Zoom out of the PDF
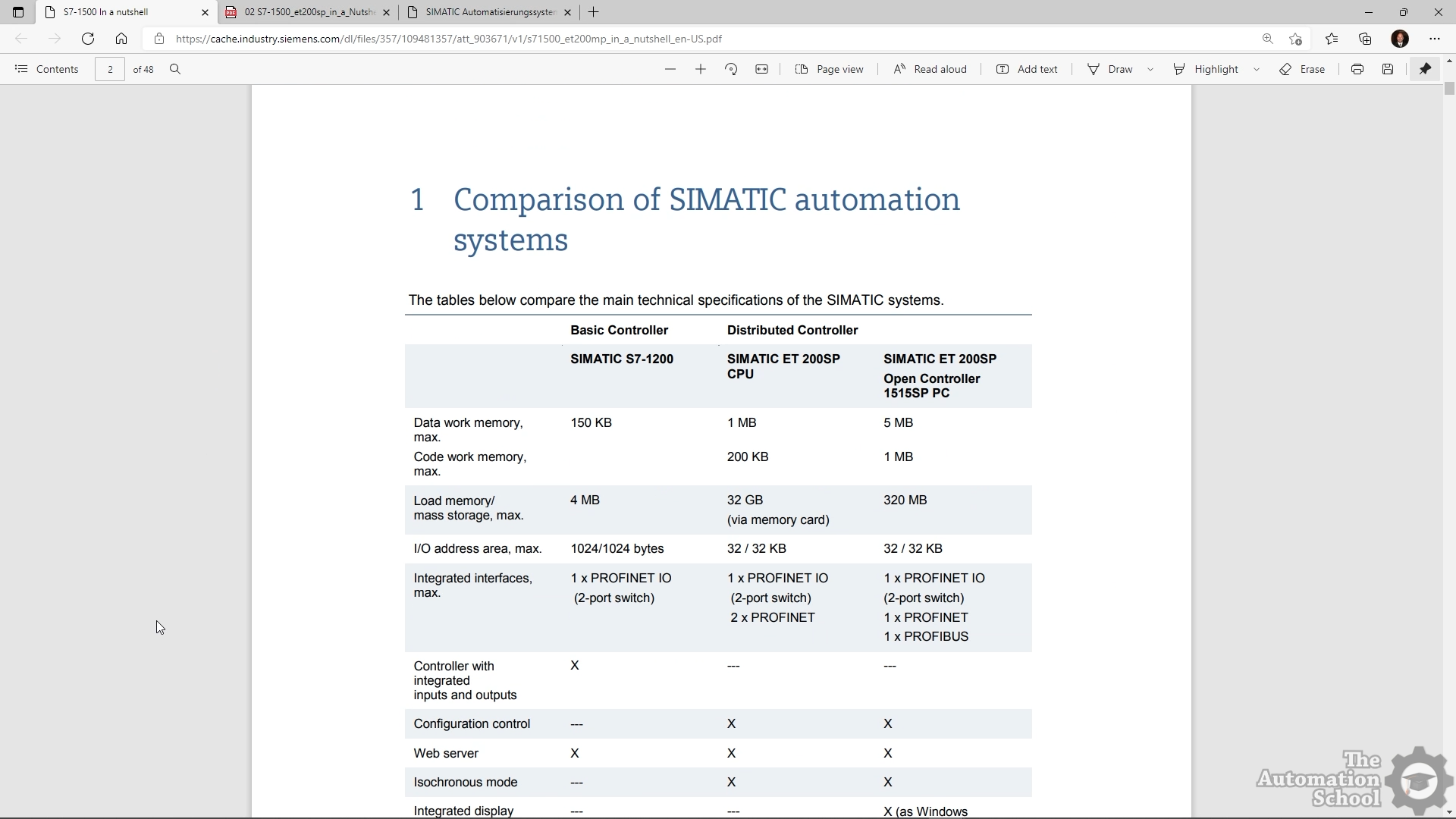This screenshot has height=819, width=1456. click(x=670, y=69)
